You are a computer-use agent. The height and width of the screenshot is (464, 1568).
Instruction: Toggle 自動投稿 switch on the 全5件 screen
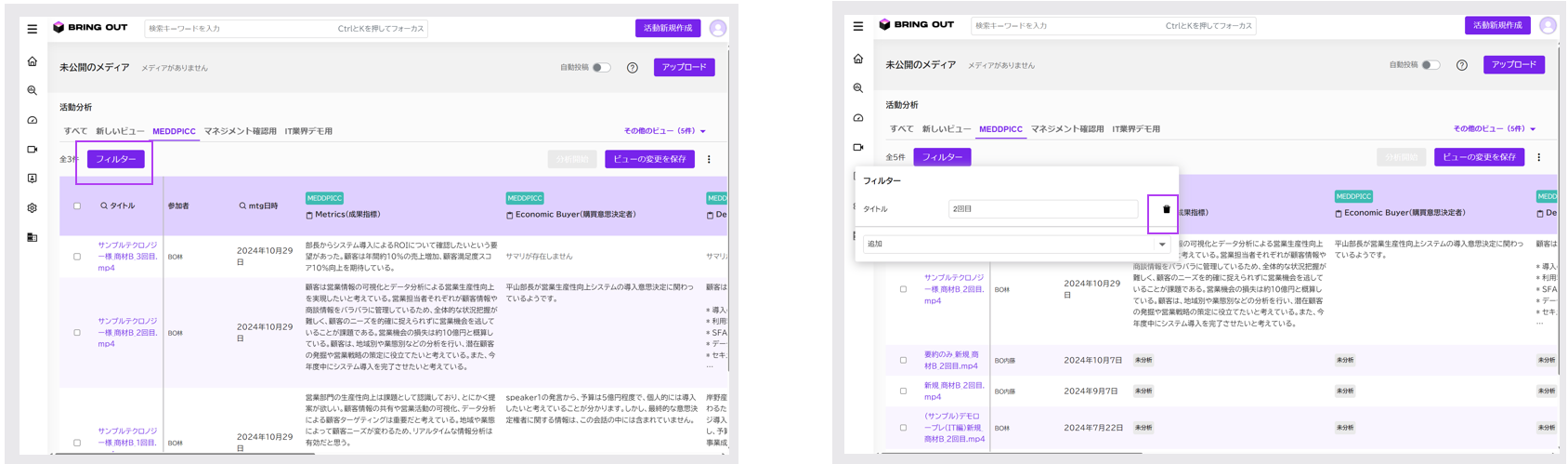(x=1431, y=65)
